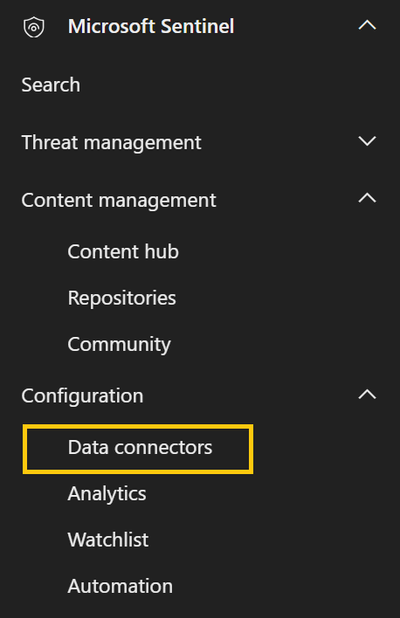This screenshot has width=400, height=618.
Task: Open the highlighted Data connectors item
Action: [x=138, y=449]
